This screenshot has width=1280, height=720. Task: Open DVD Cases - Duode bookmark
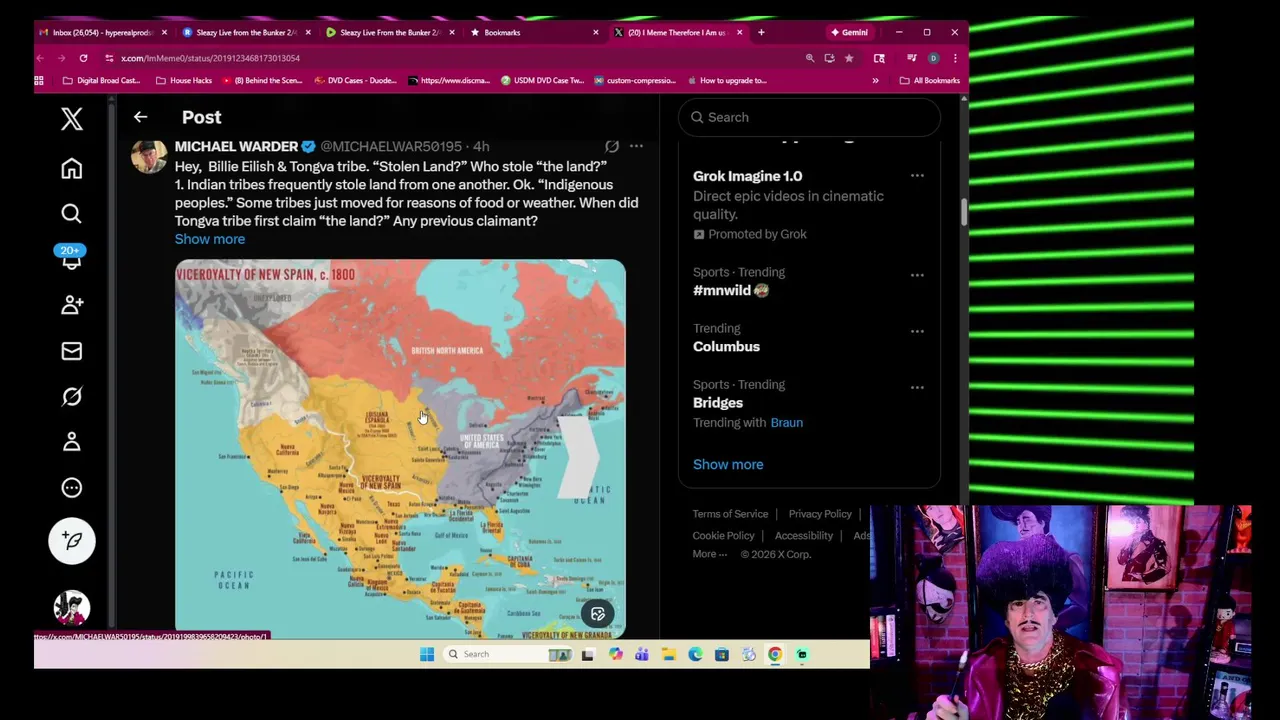355,80
